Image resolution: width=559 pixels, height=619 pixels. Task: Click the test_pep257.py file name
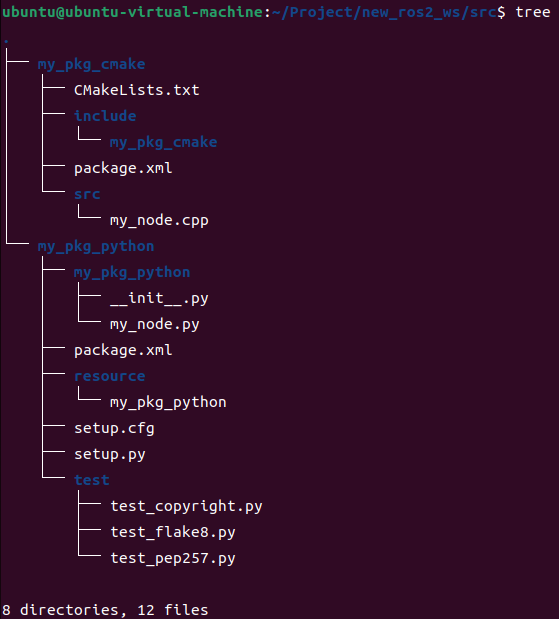click(x=173, y=558)
